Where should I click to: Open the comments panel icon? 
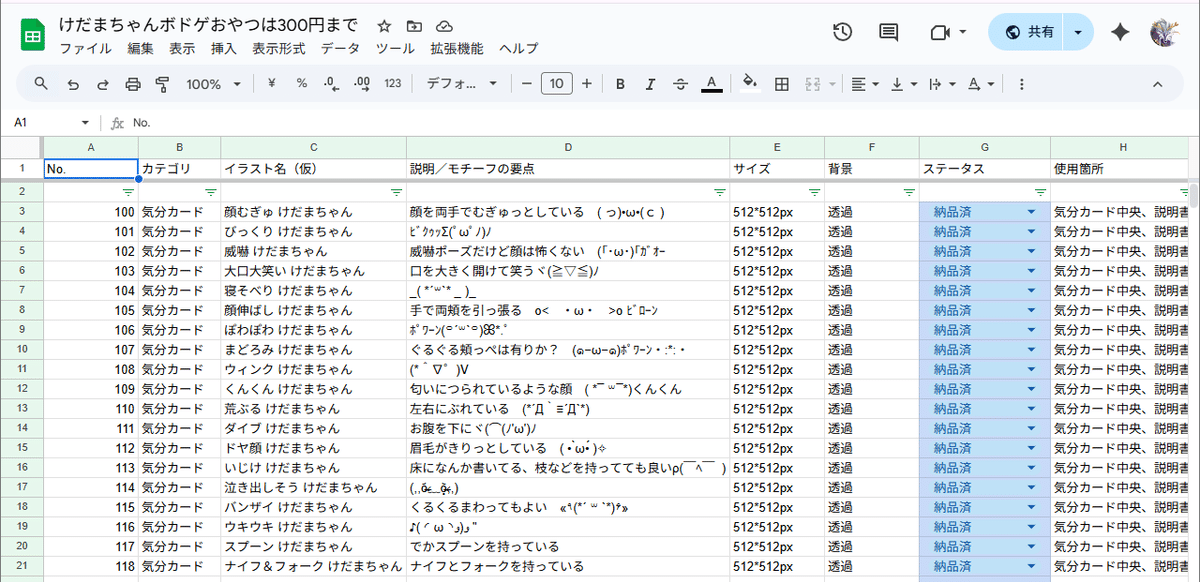[888, 32]
